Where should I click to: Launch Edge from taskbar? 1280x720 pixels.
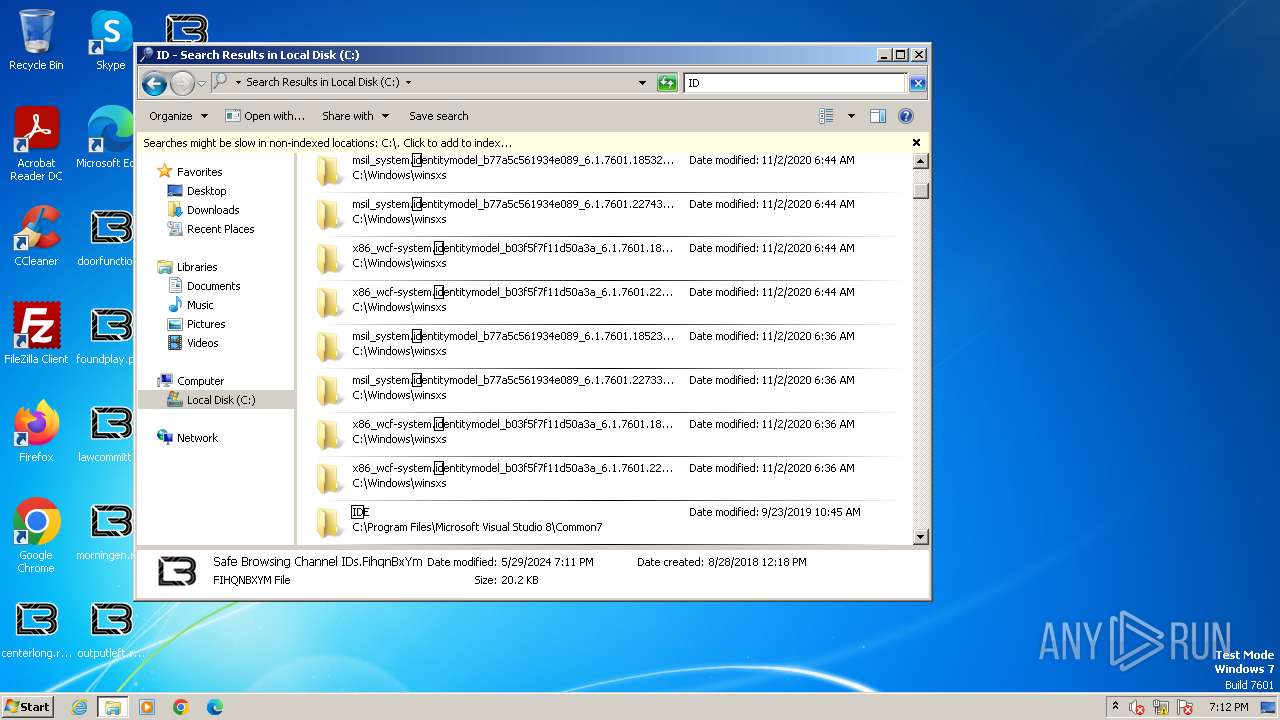click(x=214, y=707)
